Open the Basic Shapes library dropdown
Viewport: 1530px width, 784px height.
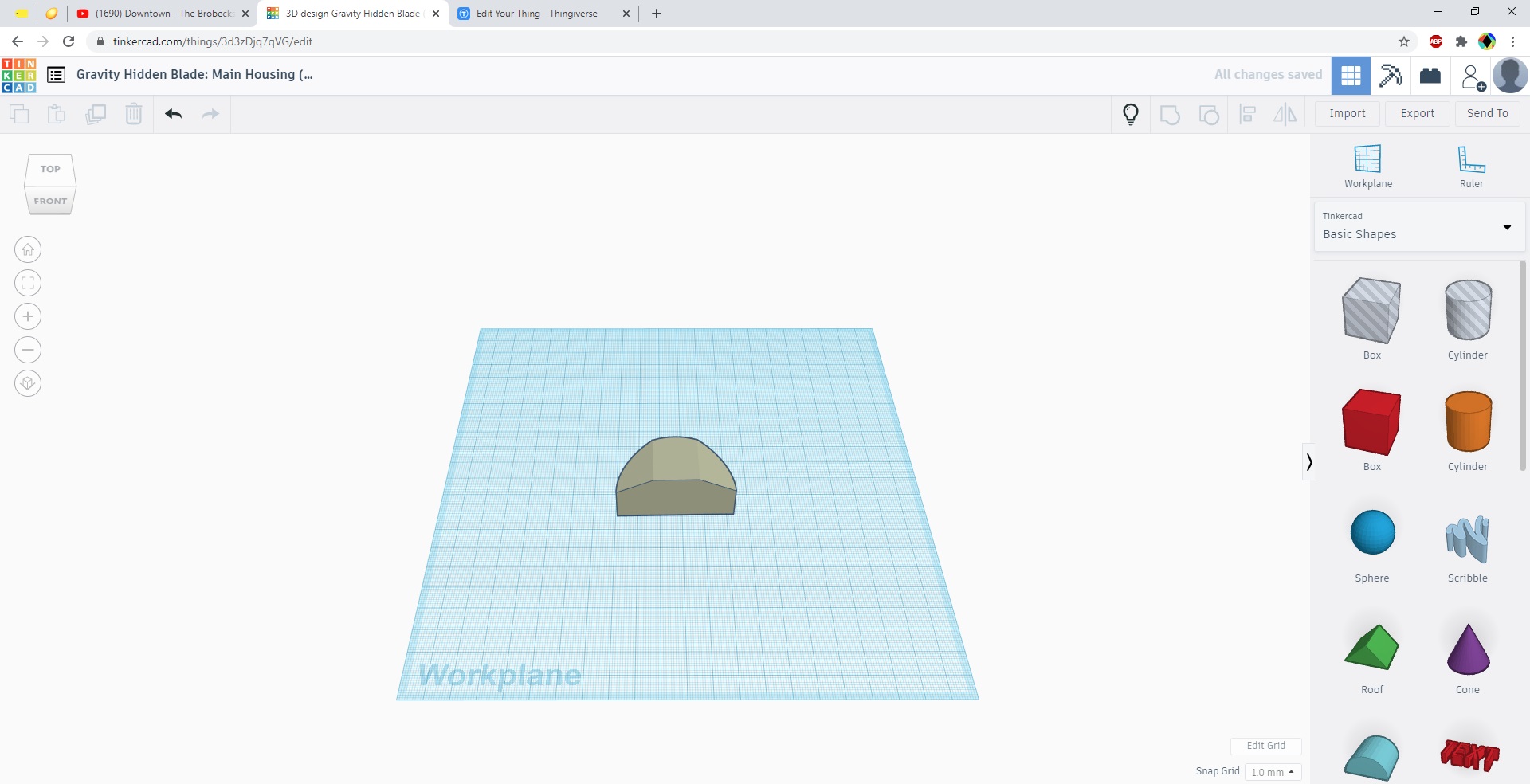pyautogui.click(x=1418, y=226)
